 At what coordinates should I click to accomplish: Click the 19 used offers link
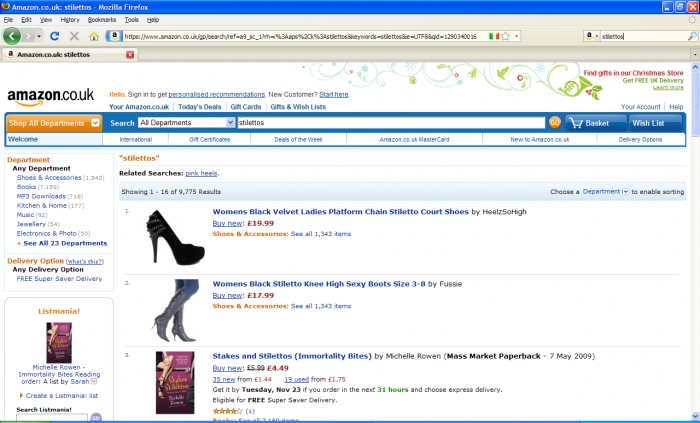(x=296, y=380)
